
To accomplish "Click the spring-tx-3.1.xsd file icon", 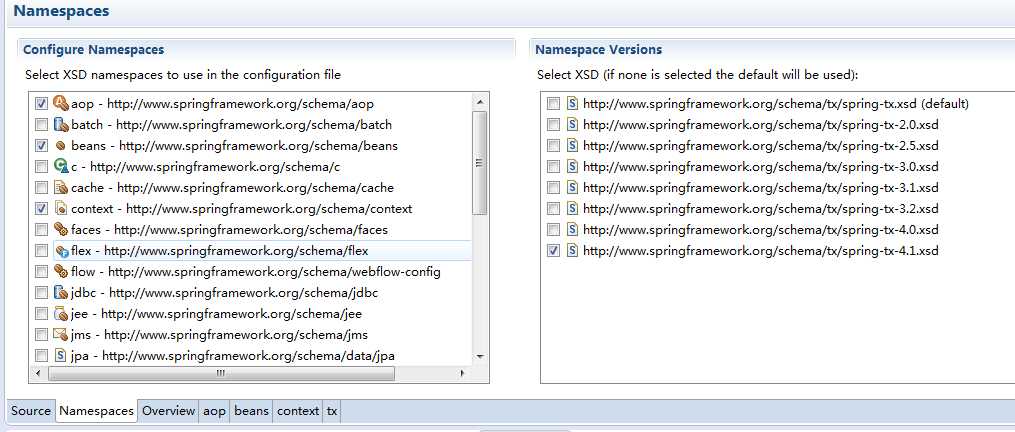I will point(572,188).
